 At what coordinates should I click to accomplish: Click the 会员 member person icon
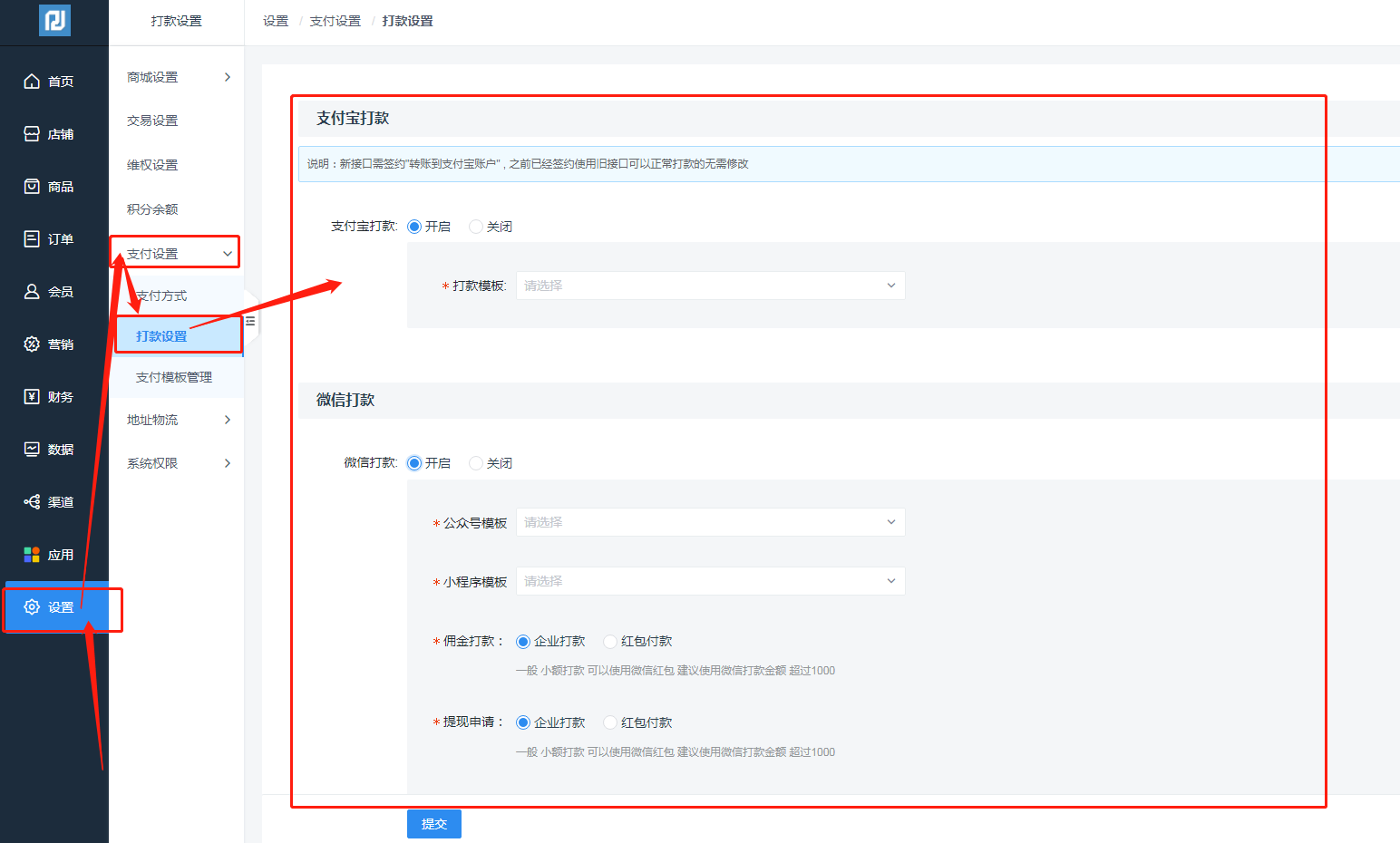point(32,291)
